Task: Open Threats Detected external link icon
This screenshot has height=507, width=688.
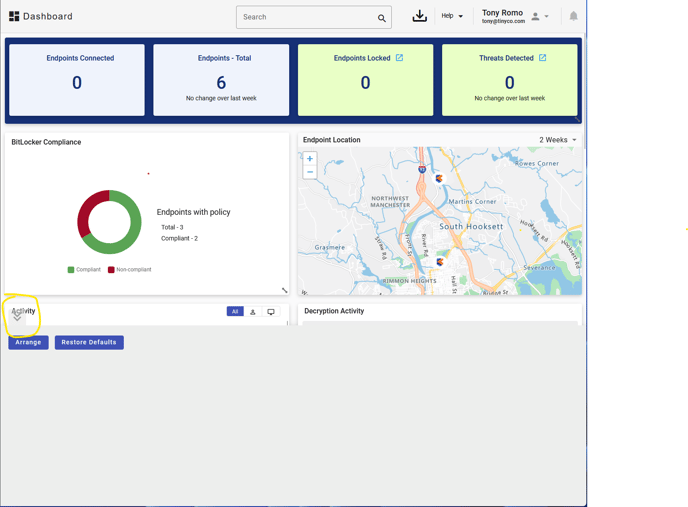Action: click(x=543, y=58)
